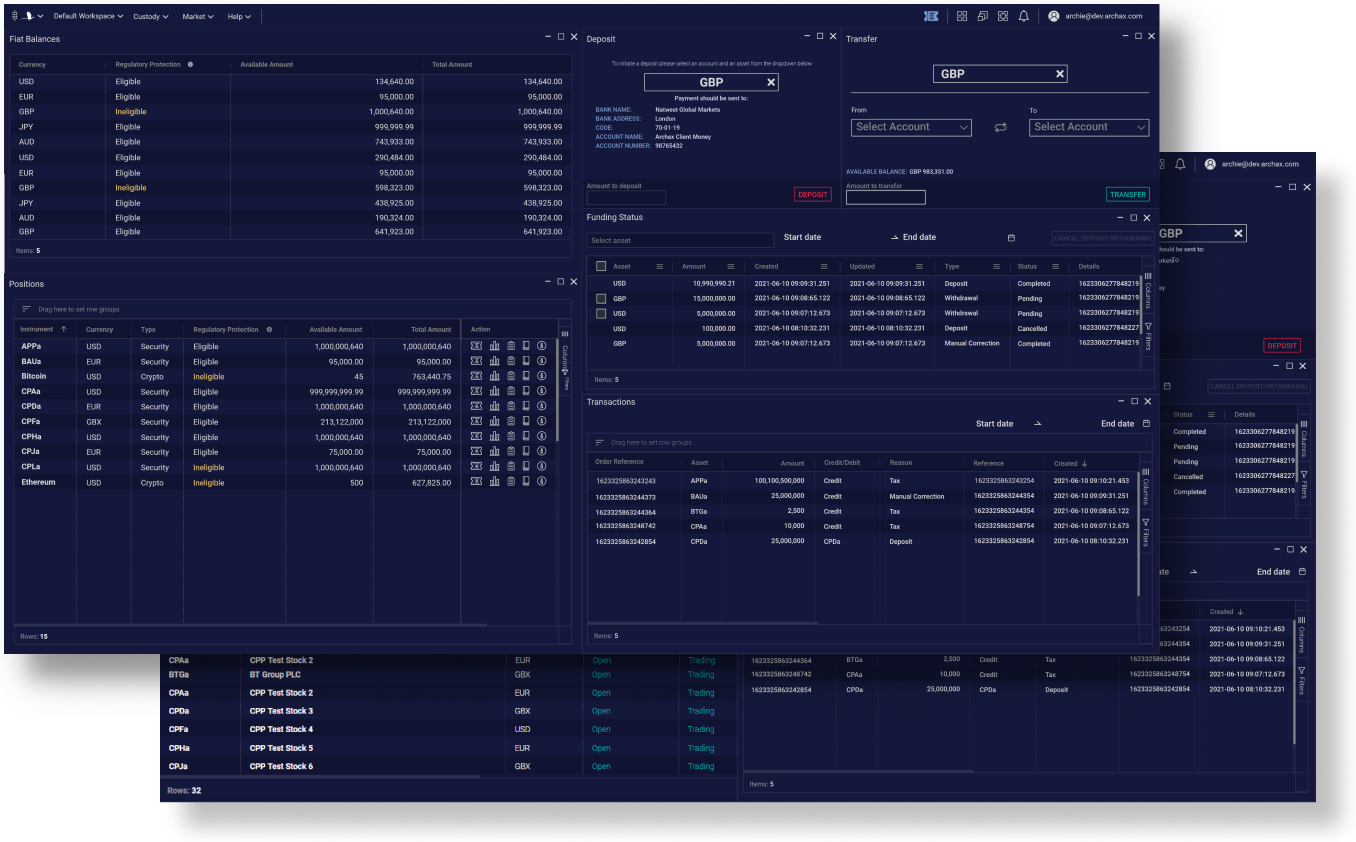This screenshot has height=842, width=1356.
Task: Click info icon beside Regulatory Protection in Fiat Balances
Action: [190, 65]
